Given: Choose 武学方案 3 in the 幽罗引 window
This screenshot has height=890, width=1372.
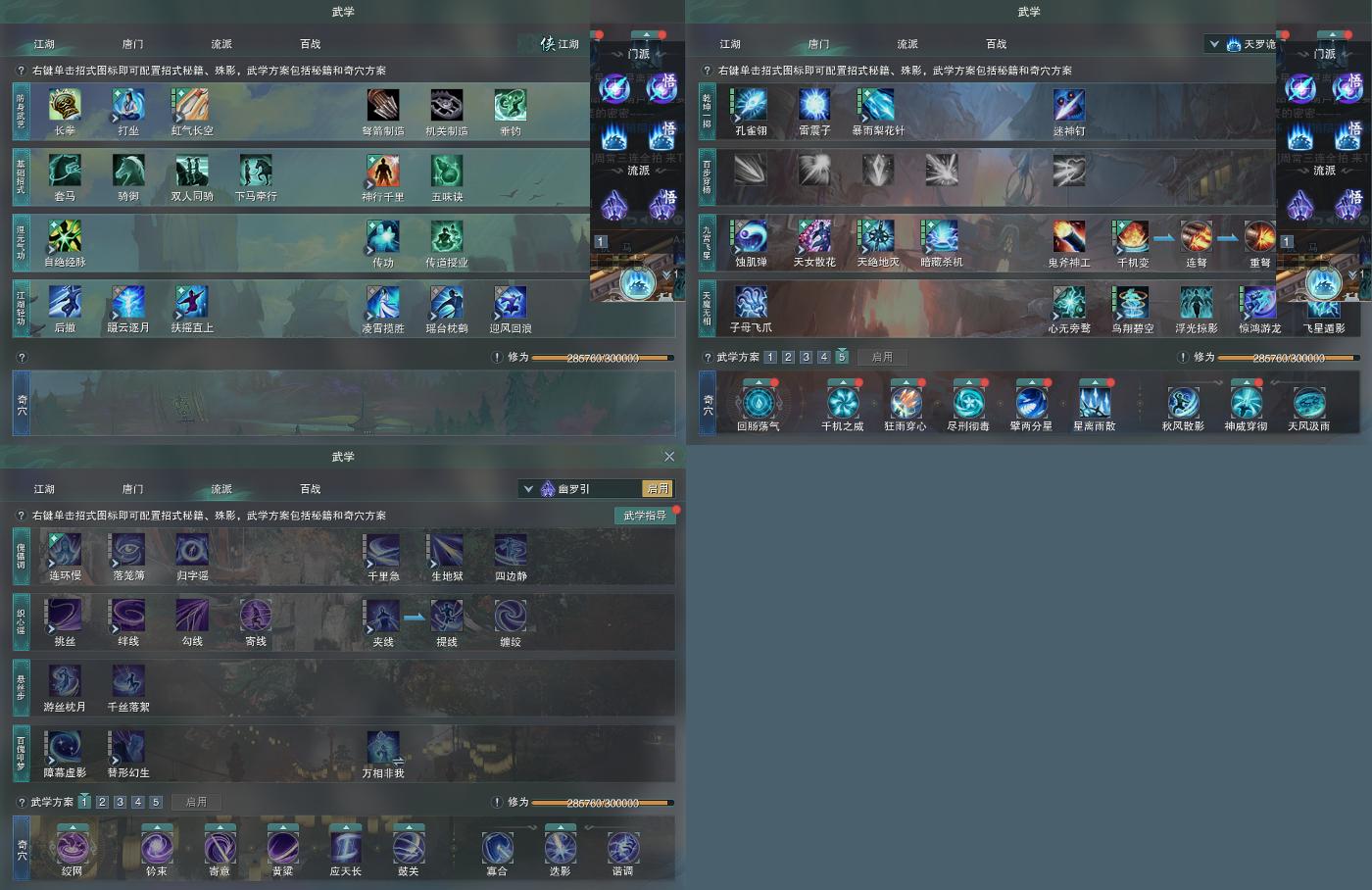Looking at the screenshot, I should pyautogui.click(x=120, y=803).
